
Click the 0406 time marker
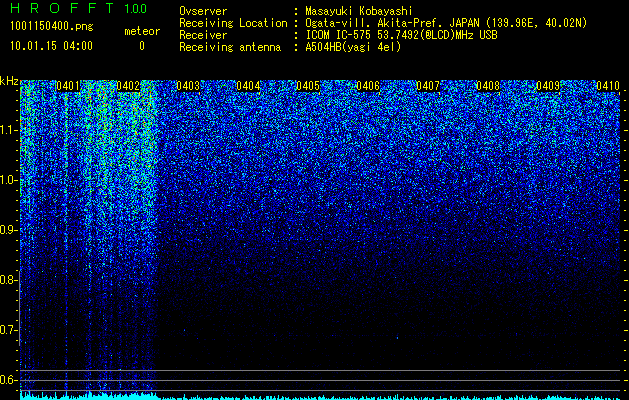(x=368, y=86)
